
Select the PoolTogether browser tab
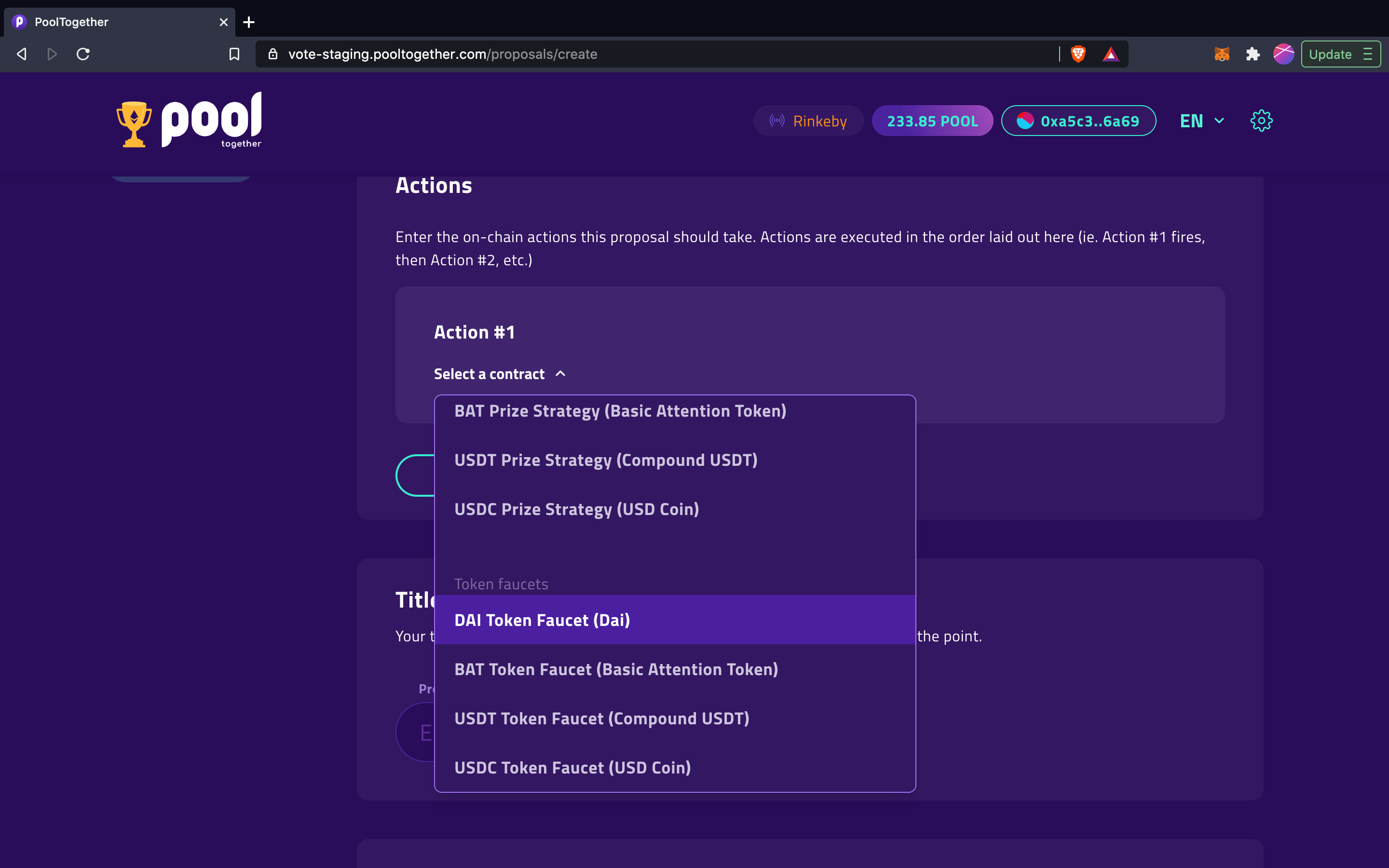click(x=120, y=22)
